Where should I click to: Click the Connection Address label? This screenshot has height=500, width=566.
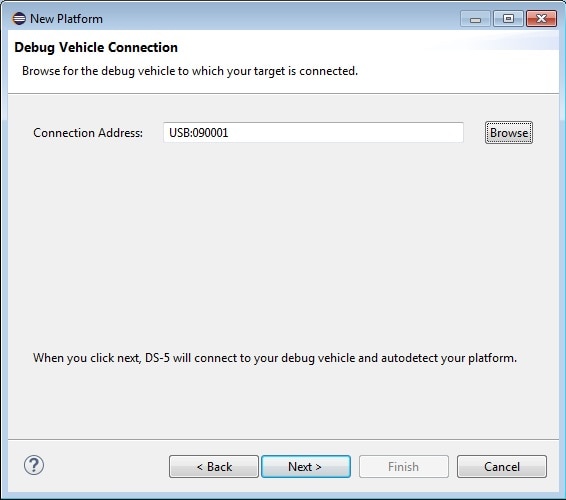88,133
